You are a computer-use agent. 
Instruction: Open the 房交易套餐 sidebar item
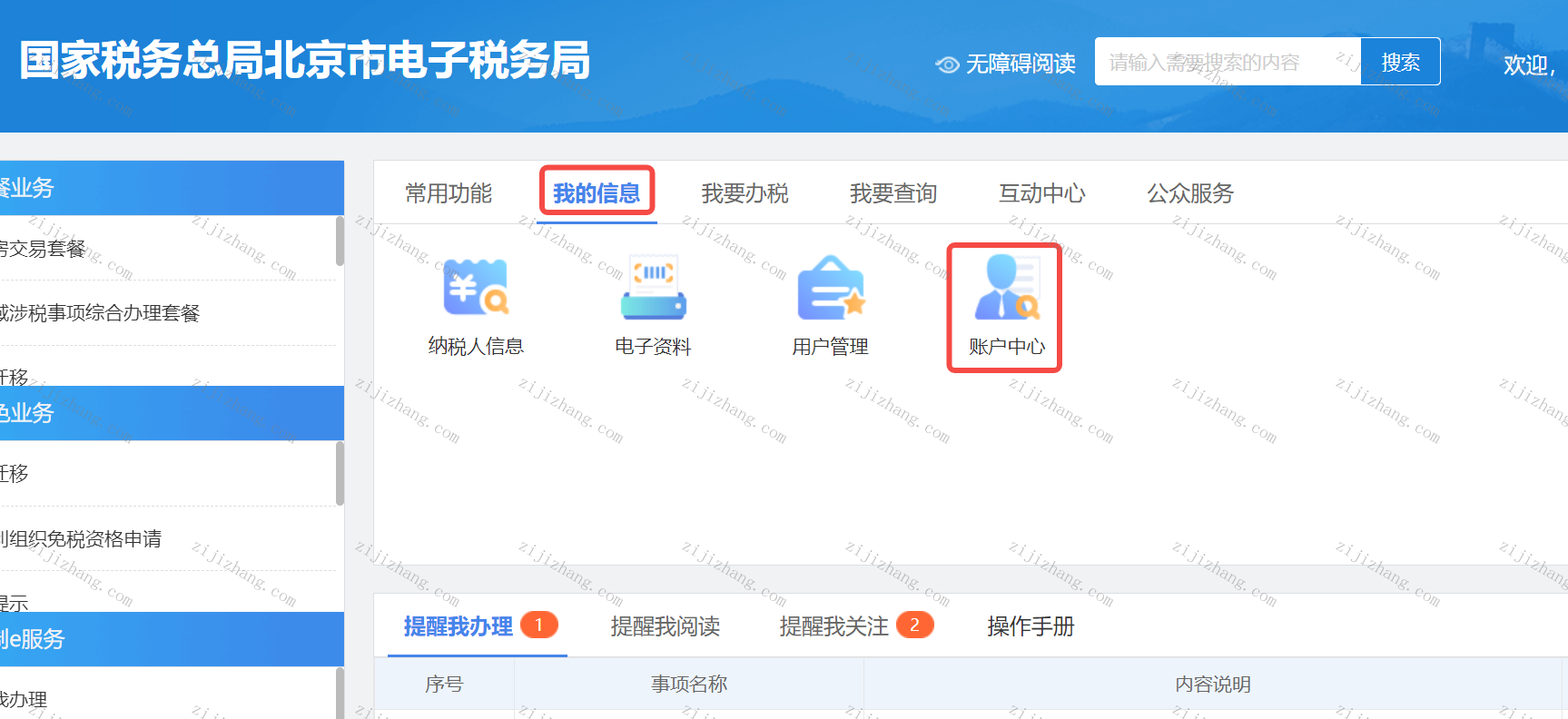(43, 249)
